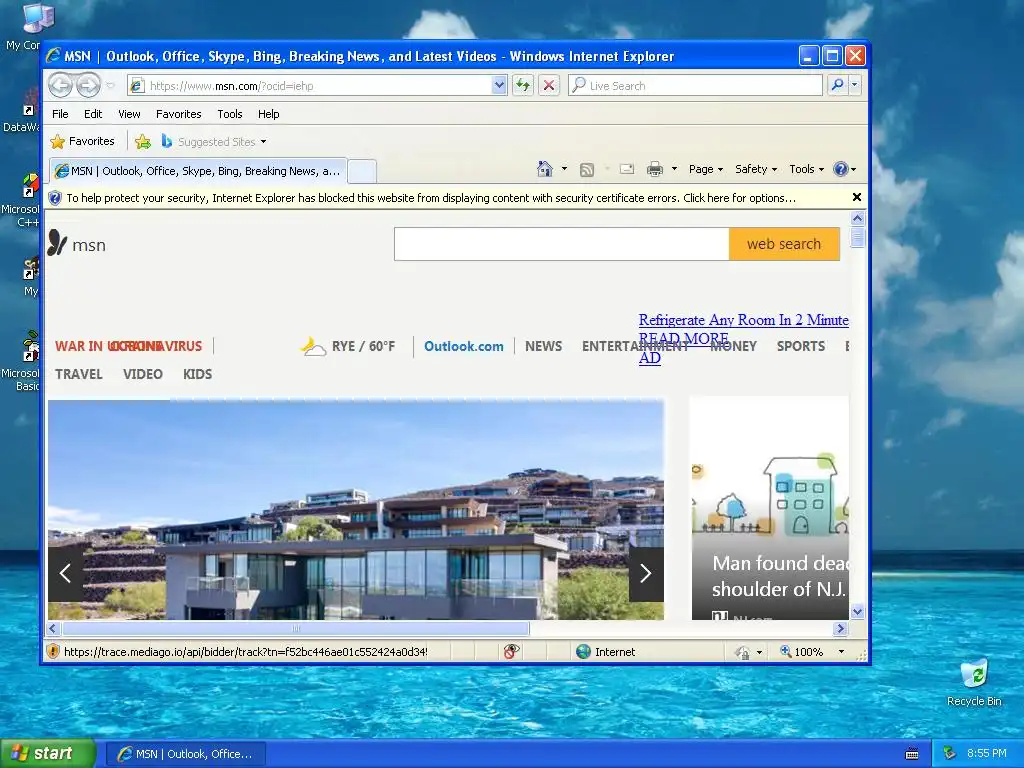Click the Live Search input field

pos(695,86)
